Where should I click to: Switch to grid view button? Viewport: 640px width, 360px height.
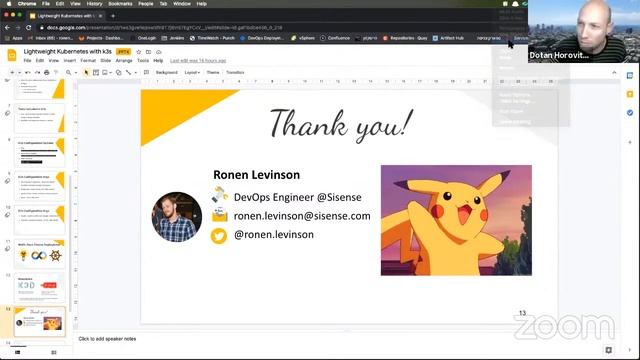[54, 352]
